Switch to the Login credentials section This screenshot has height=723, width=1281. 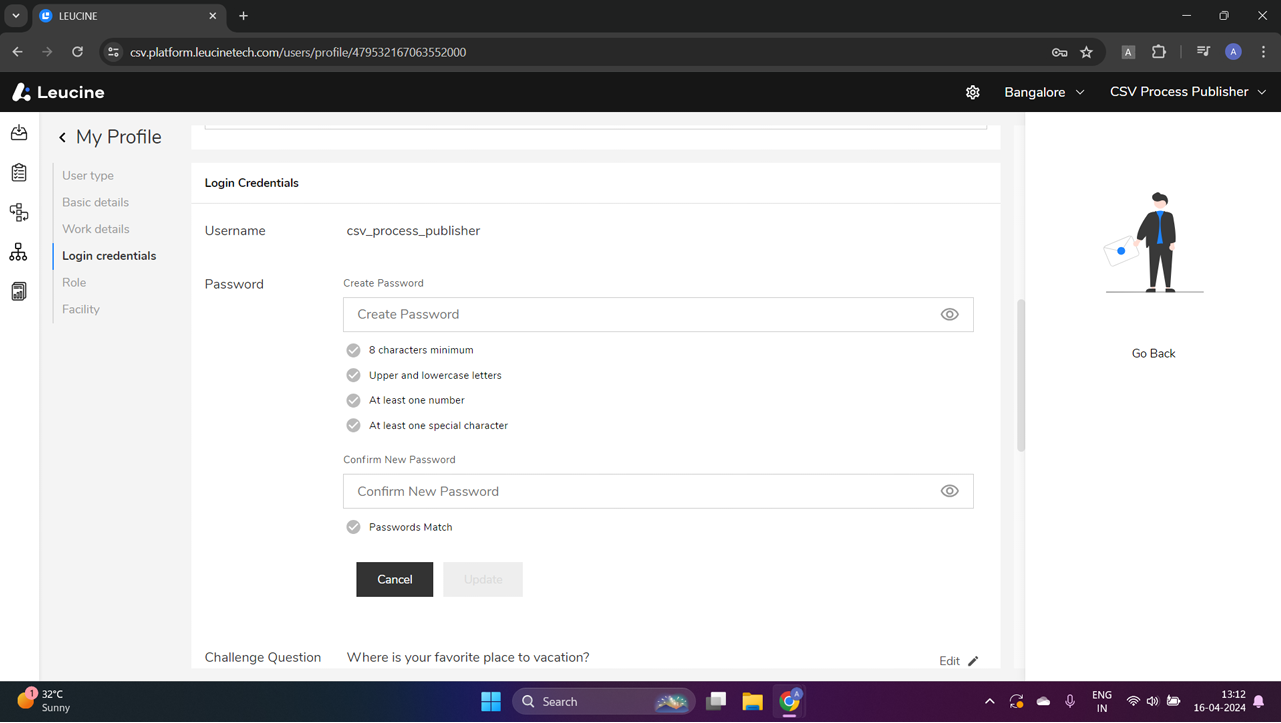click(x=109, y=255)
